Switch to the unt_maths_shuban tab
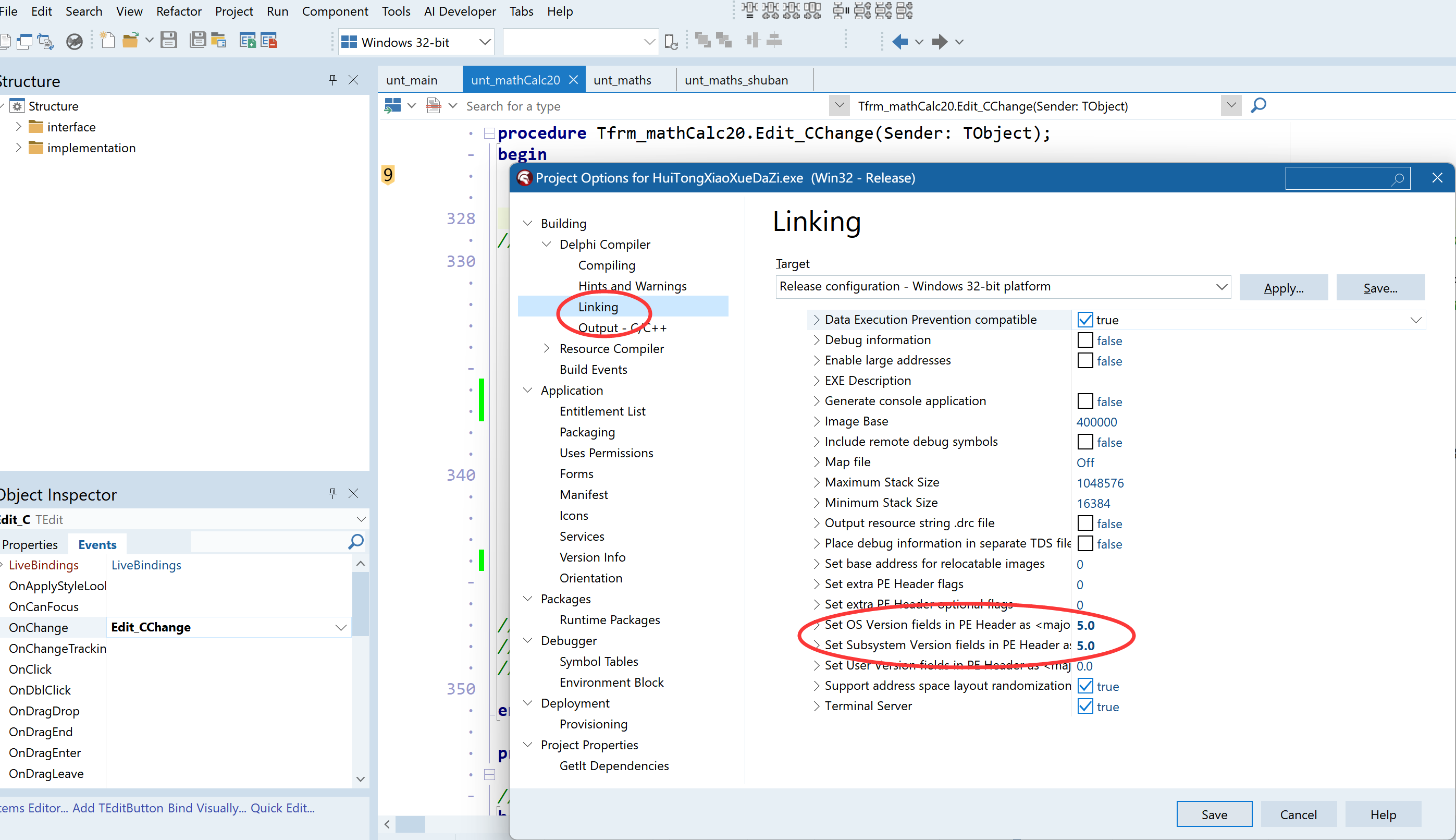Screen dimensions: 1456x840 click(x=736, y=80)
